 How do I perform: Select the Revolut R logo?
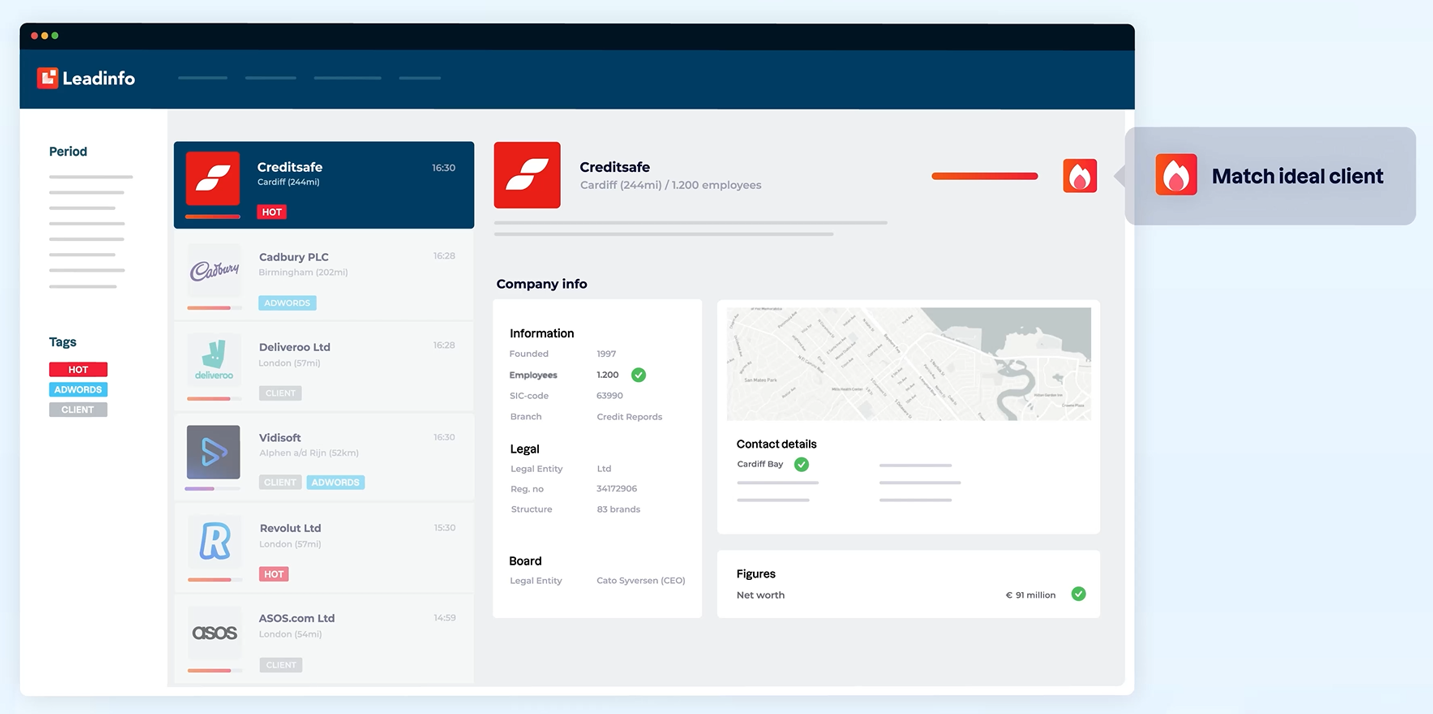point(214,542)
